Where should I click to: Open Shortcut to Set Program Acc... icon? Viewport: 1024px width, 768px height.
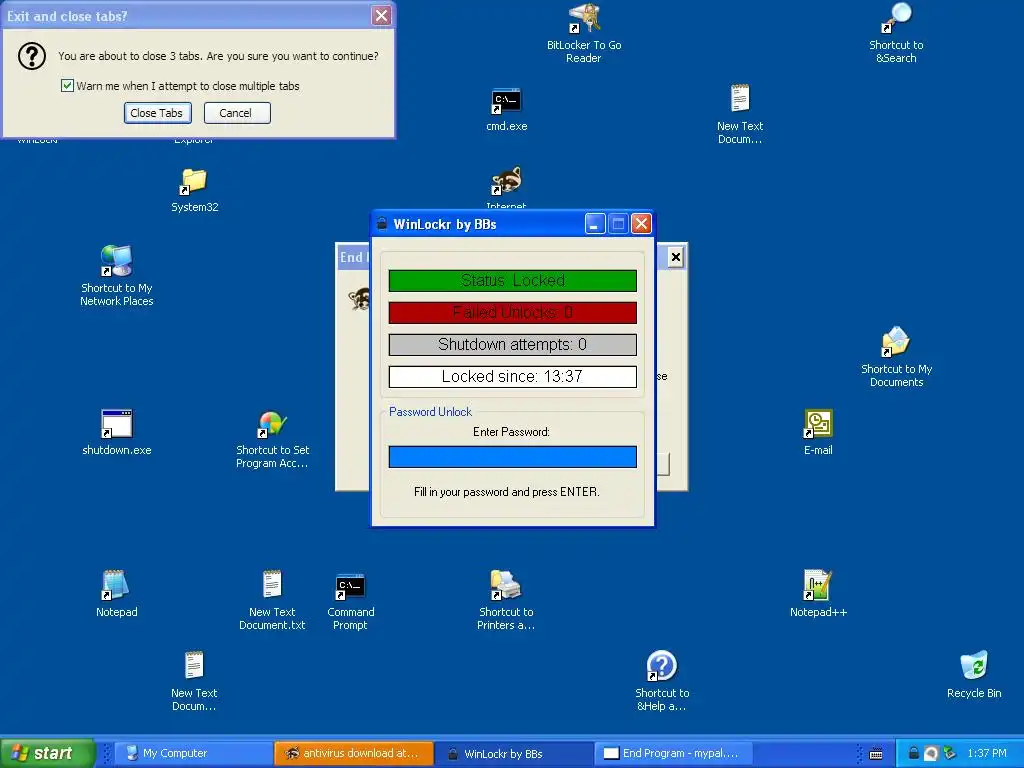[272, 424]
